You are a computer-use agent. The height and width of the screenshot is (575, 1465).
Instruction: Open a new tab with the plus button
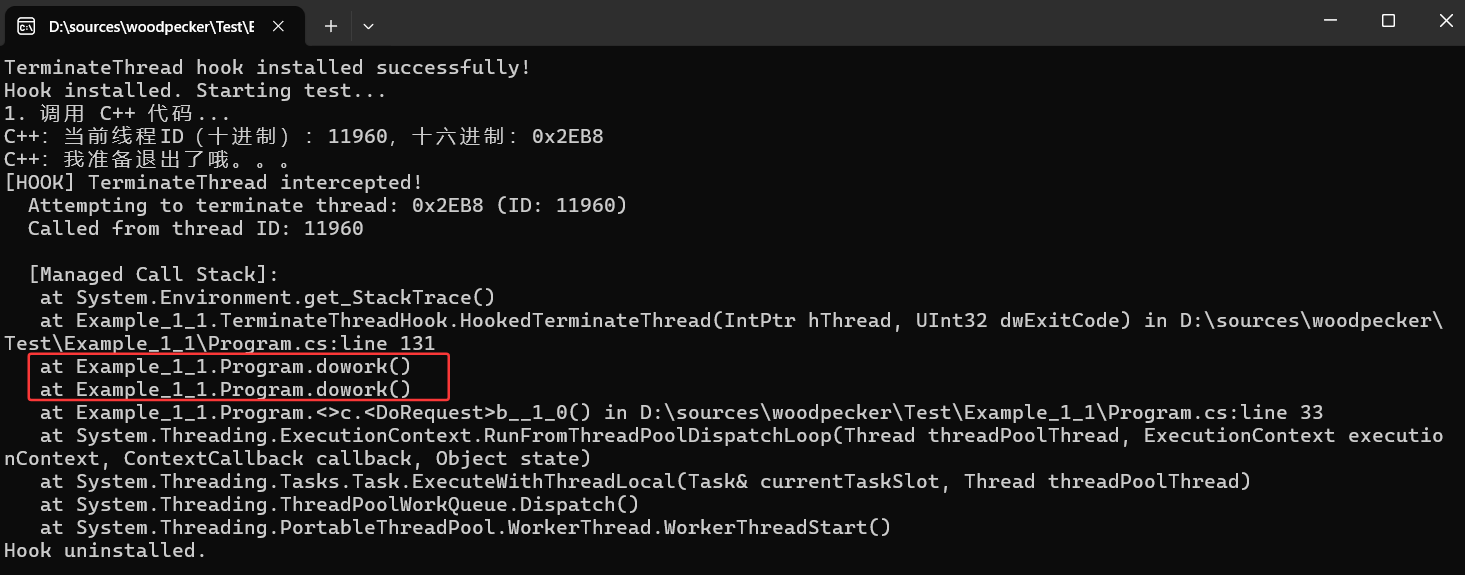[x=331, y=27]
